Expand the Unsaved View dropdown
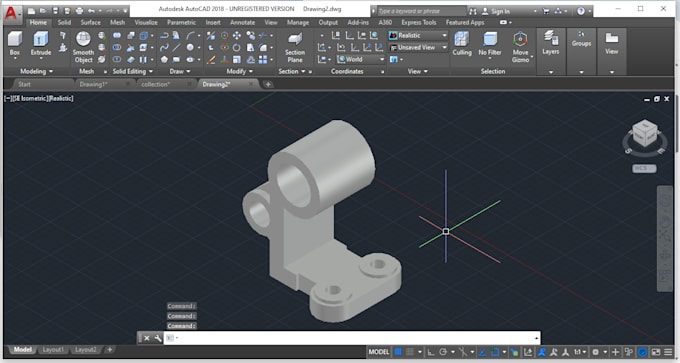Screen dimensions: 680x363 coord(418,47)
